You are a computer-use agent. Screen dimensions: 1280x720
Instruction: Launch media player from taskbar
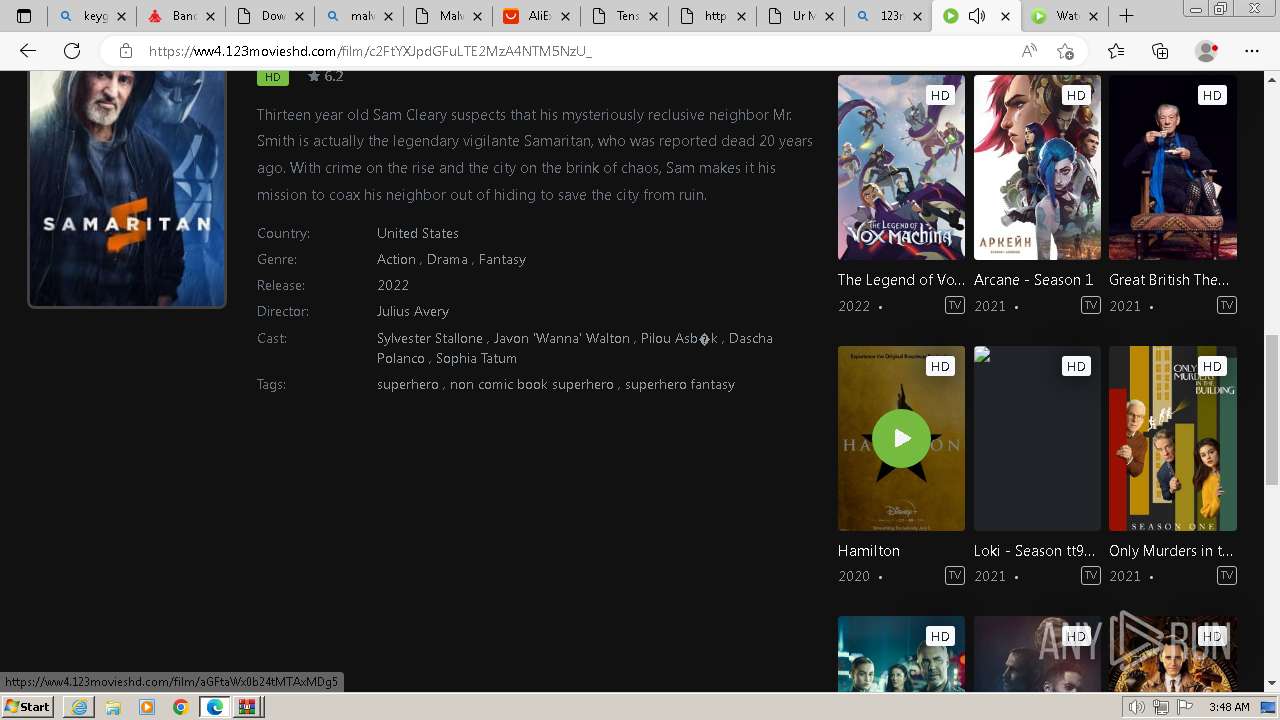pos(147,706)
